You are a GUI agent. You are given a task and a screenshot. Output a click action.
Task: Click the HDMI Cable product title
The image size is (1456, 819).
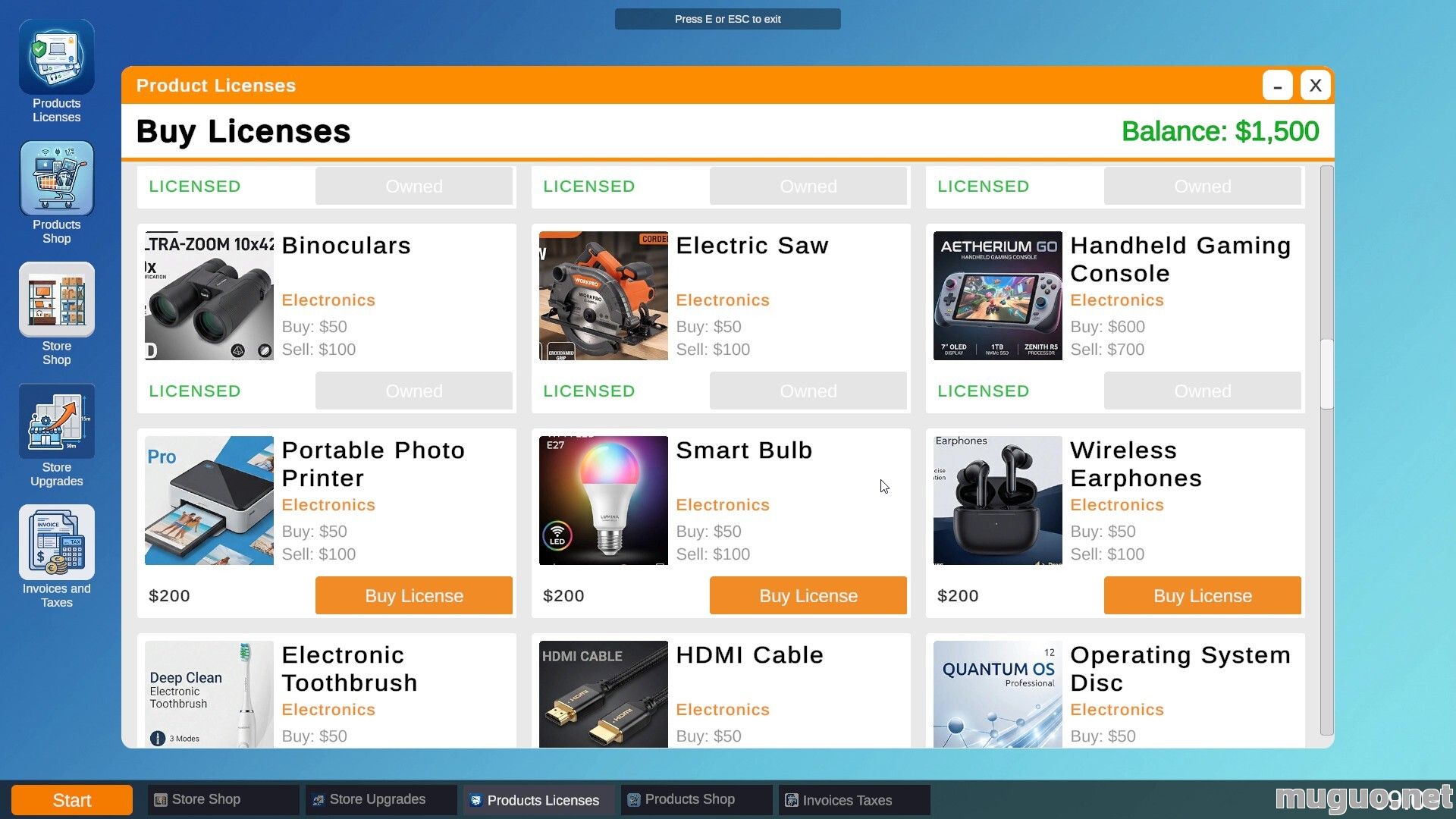coord(749,655)
